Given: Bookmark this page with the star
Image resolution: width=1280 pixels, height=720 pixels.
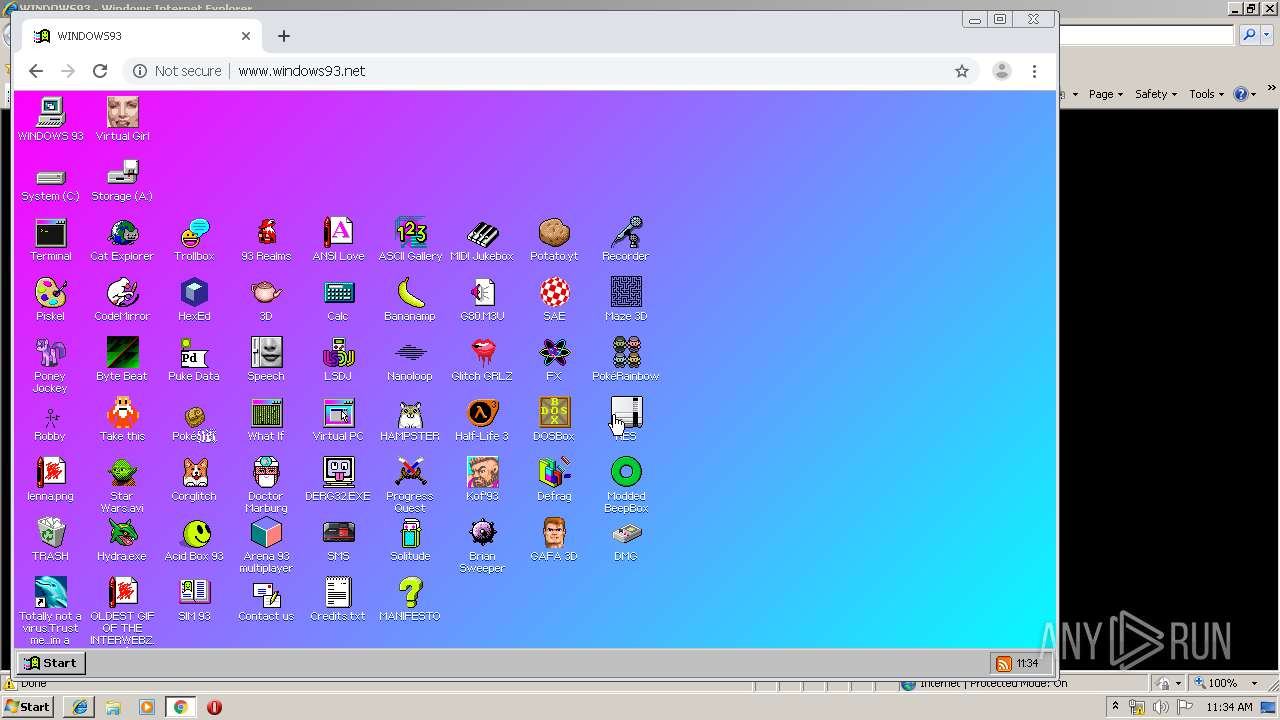Looking at the screenshot, I should [962, 71].
